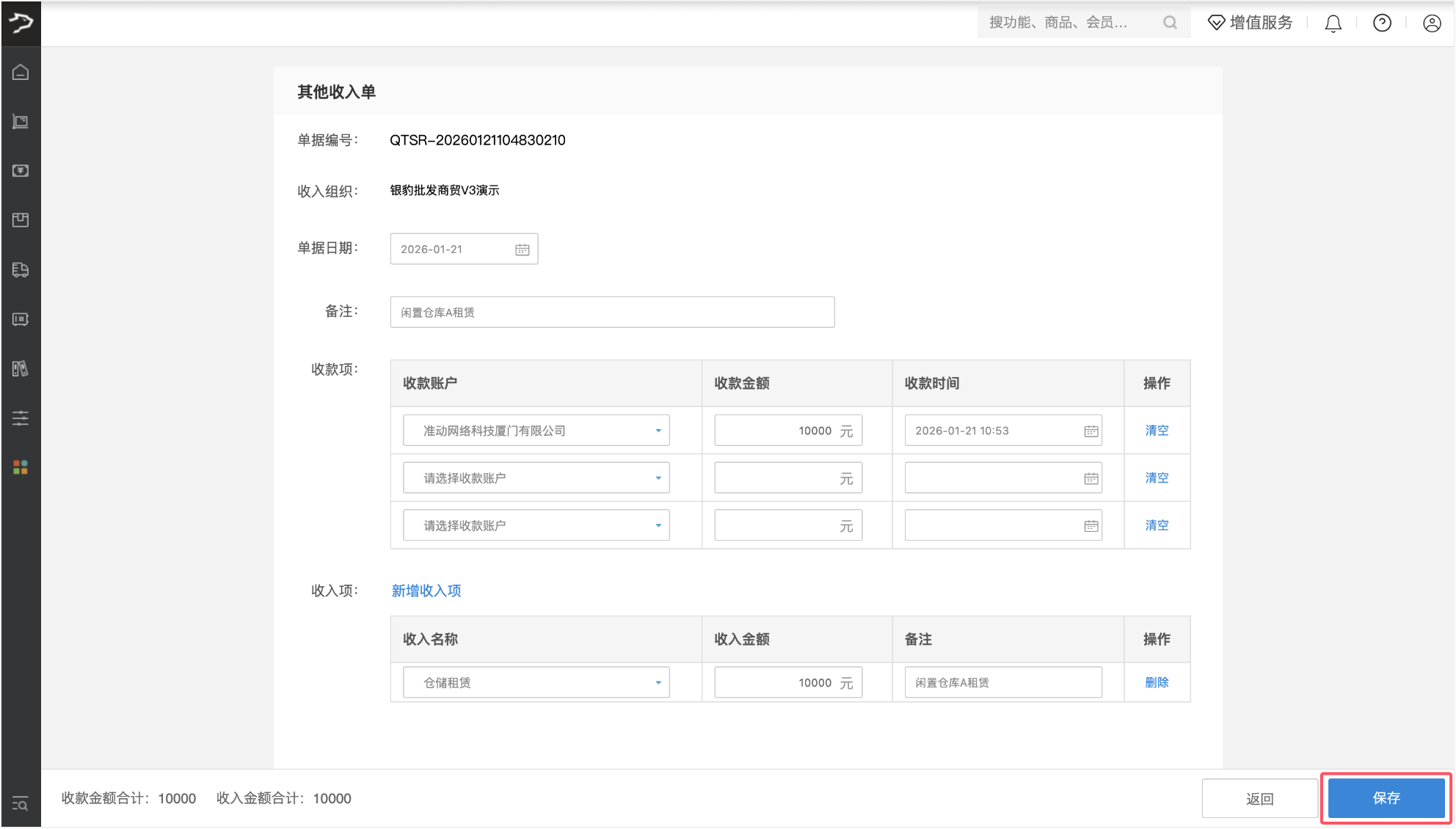
Task: Select the delivery truck icon in sidebar
Action: point(21,270)
